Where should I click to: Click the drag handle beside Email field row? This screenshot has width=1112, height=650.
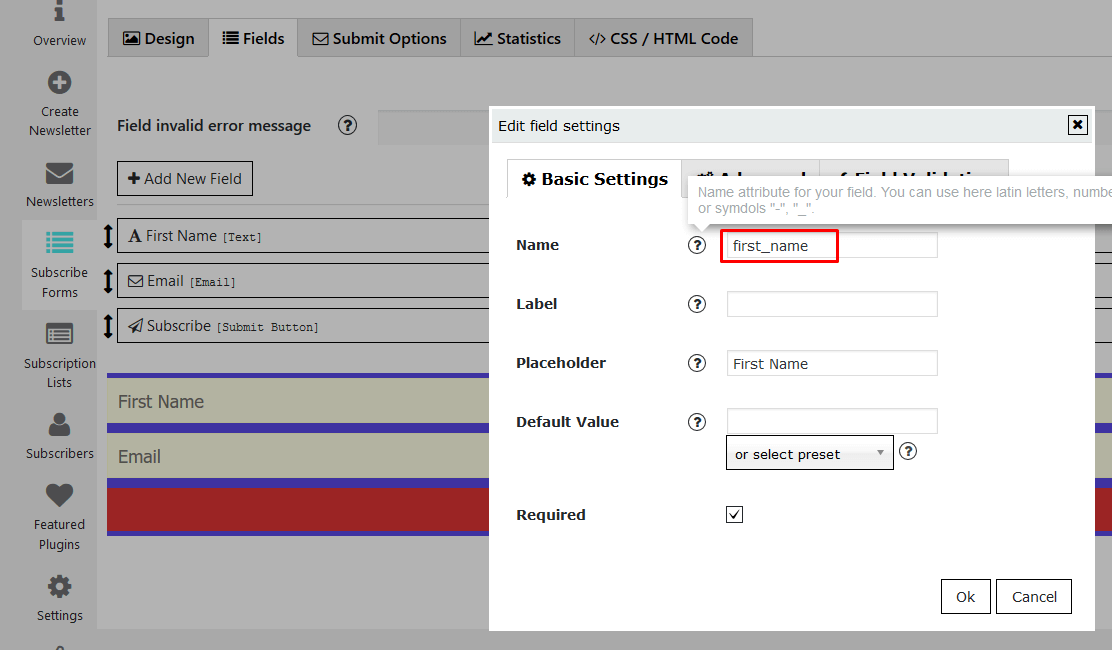109,281
